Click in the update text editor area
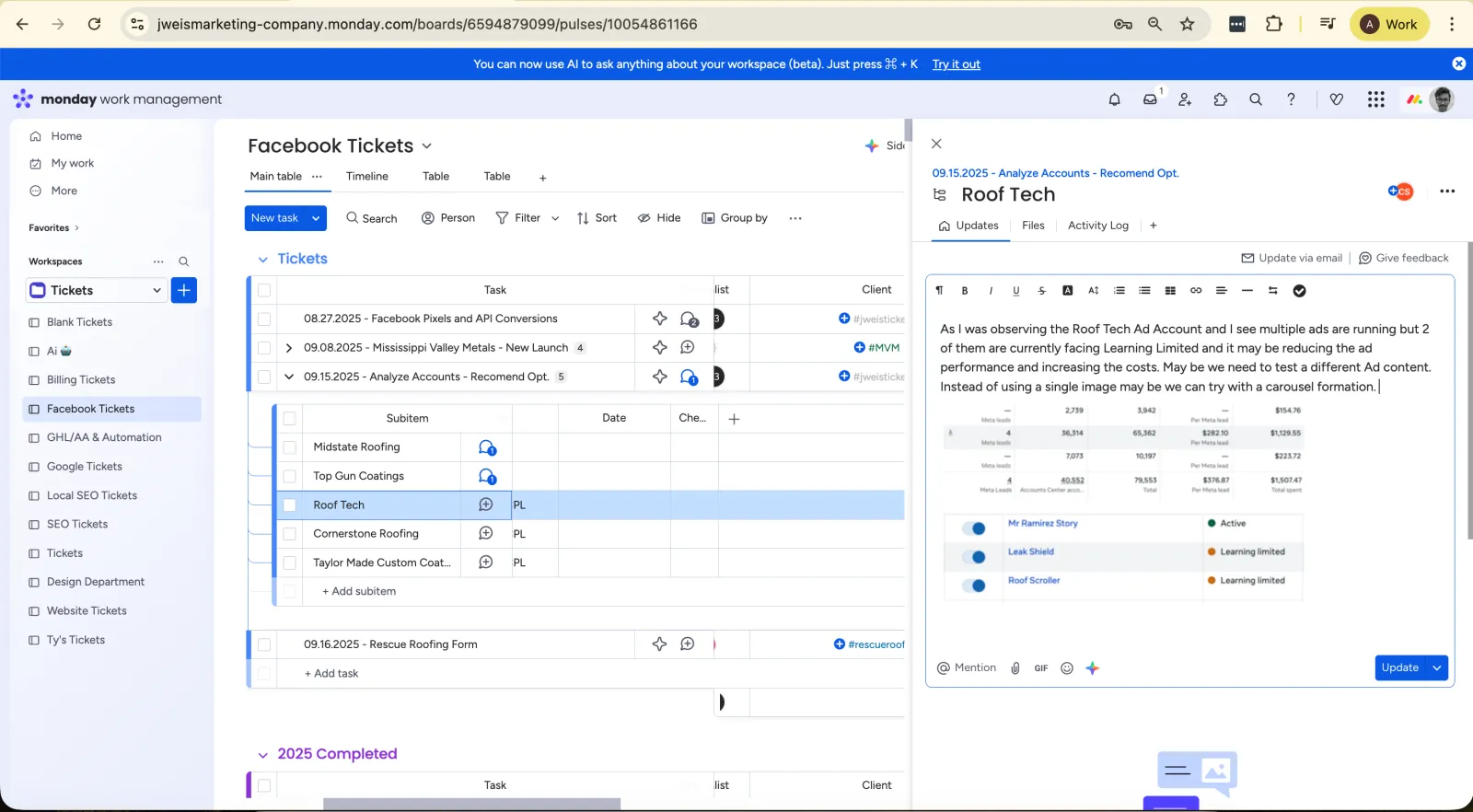 (x=1189, y=358)
